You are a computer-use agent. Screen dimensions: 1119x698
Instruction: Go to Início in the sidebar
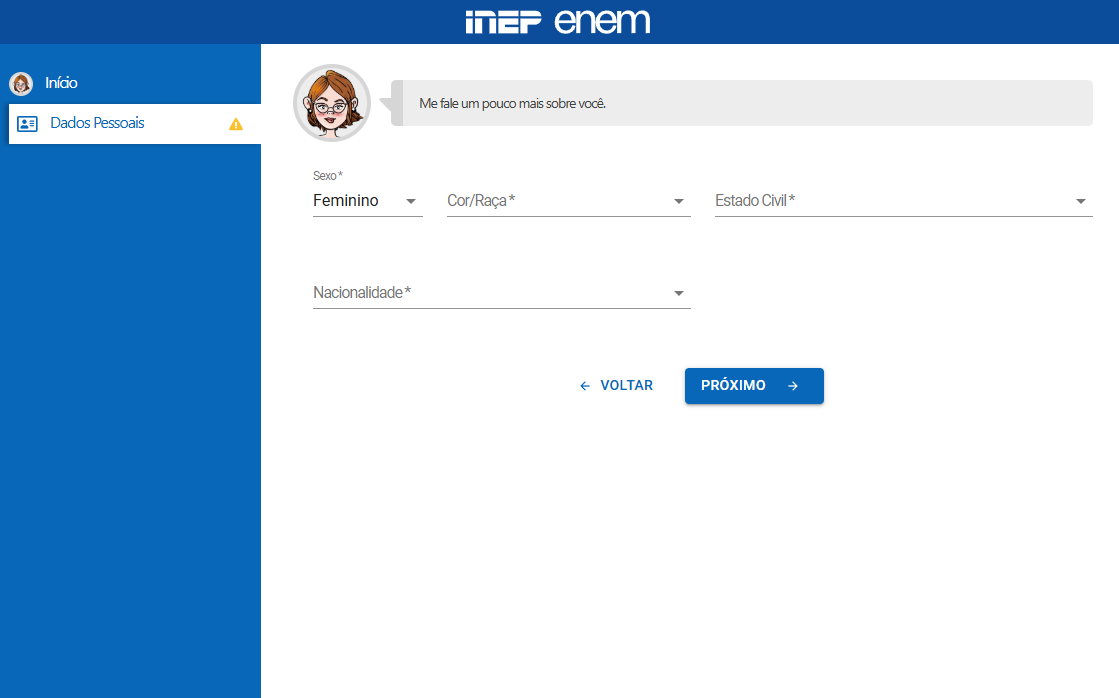point(61,83)
